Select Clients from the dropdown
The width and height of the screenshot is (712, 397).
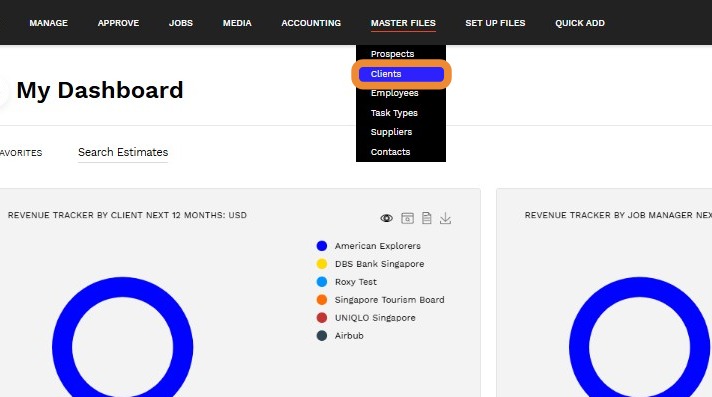pyautogui.click(x=401, y=74)
